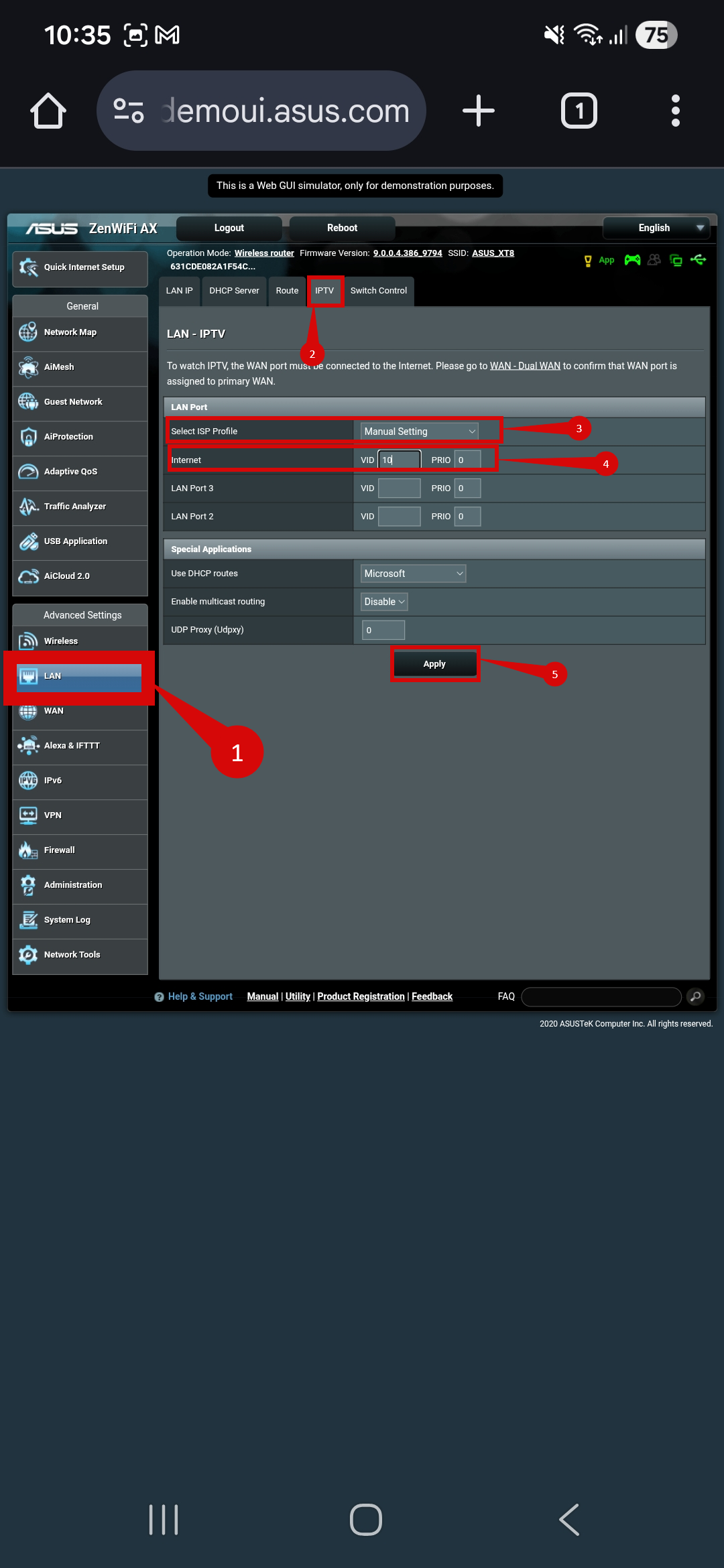This screenshot has width=724, height=1568.
Task: Open the Feedback link
Action: (432, 996)
